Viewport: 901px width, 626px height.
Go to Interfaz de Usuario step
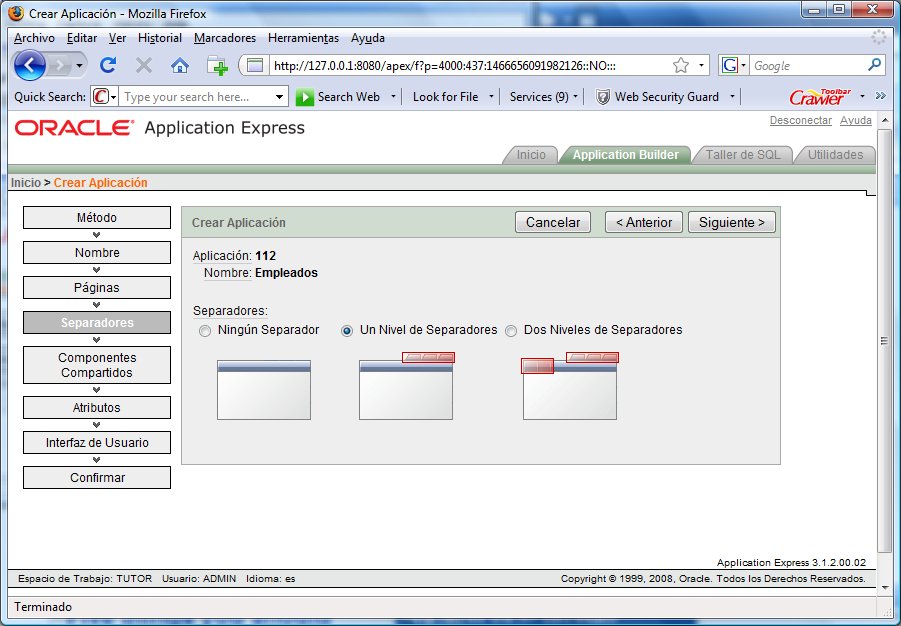(x=97, y=443)
